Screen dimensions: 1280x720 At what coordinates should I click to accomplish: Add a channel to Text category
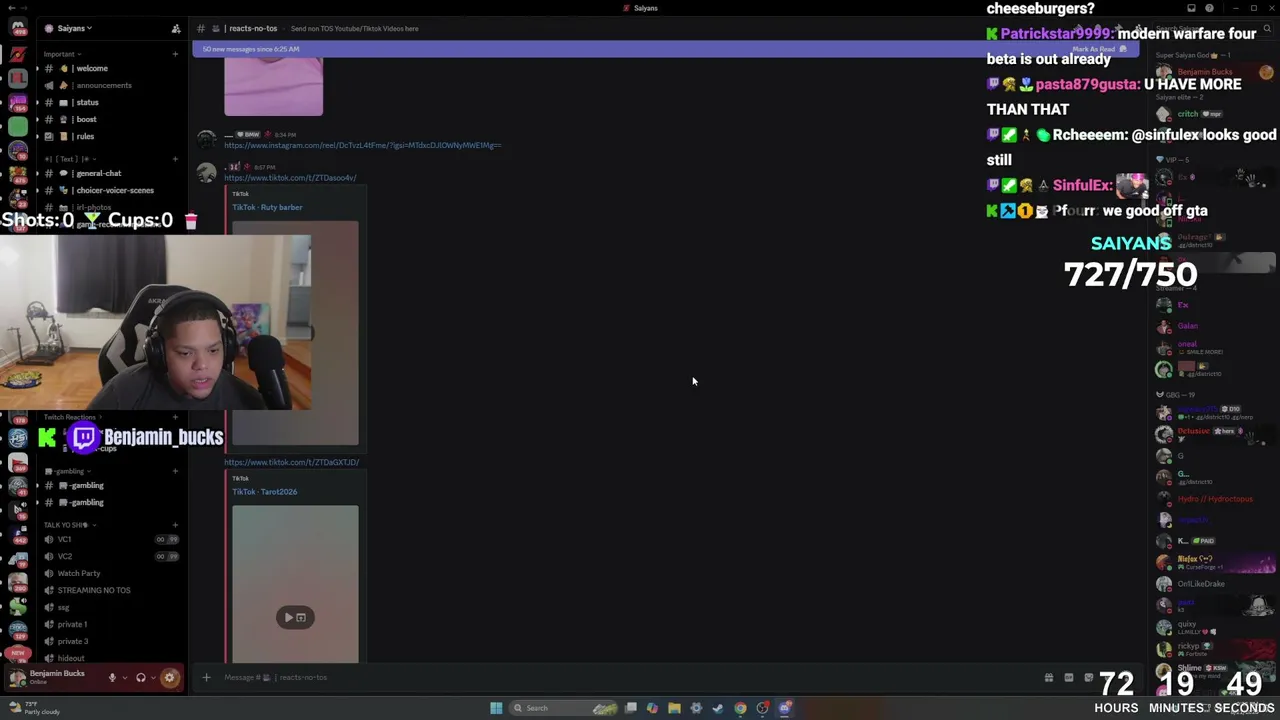click(175, 159)
